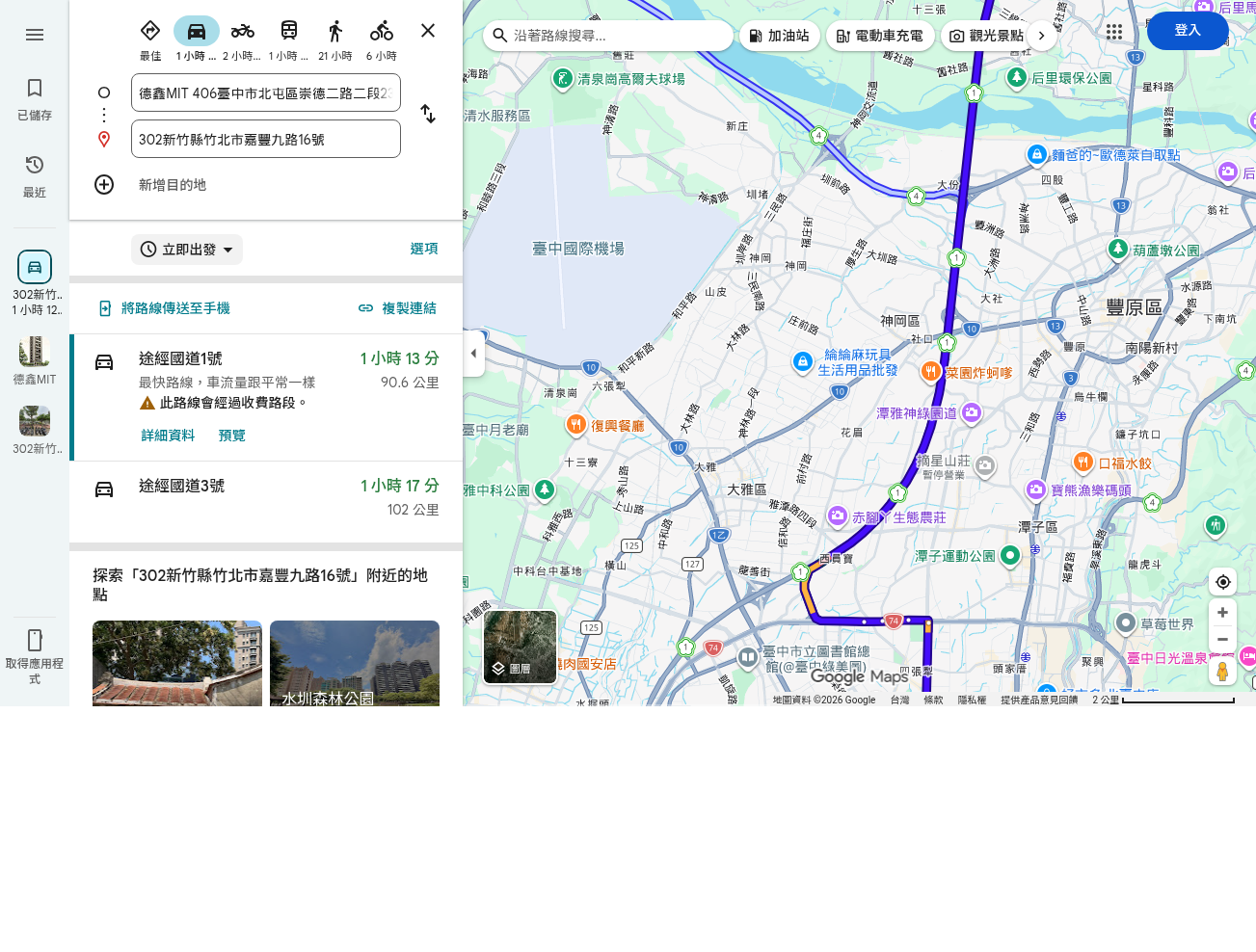Edit the destination 302新竹縣竹北市 field

pyautogui.click(x=266, y=139)
